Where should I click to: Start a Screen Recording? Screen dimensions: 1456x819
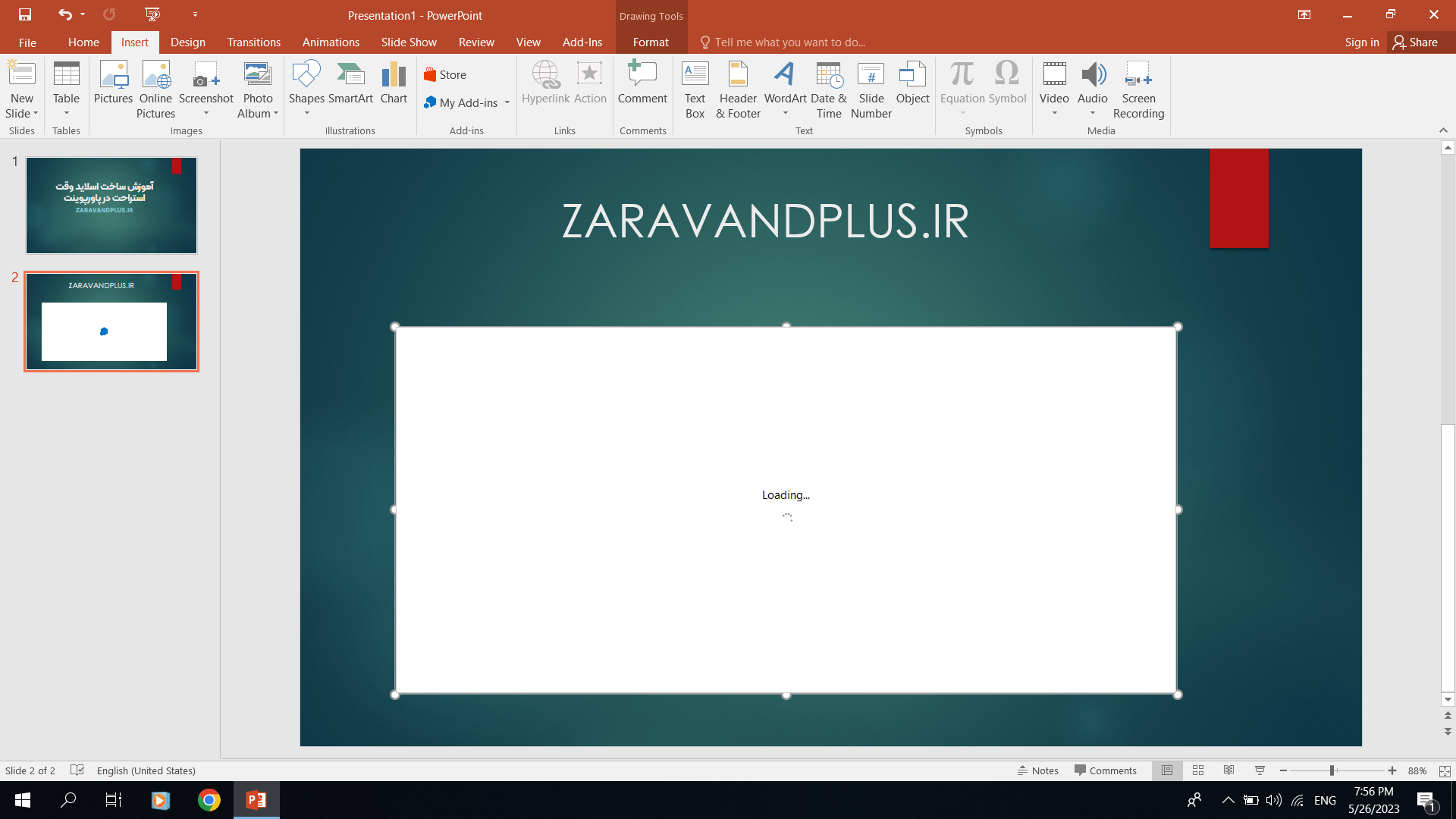[1138, 89]
